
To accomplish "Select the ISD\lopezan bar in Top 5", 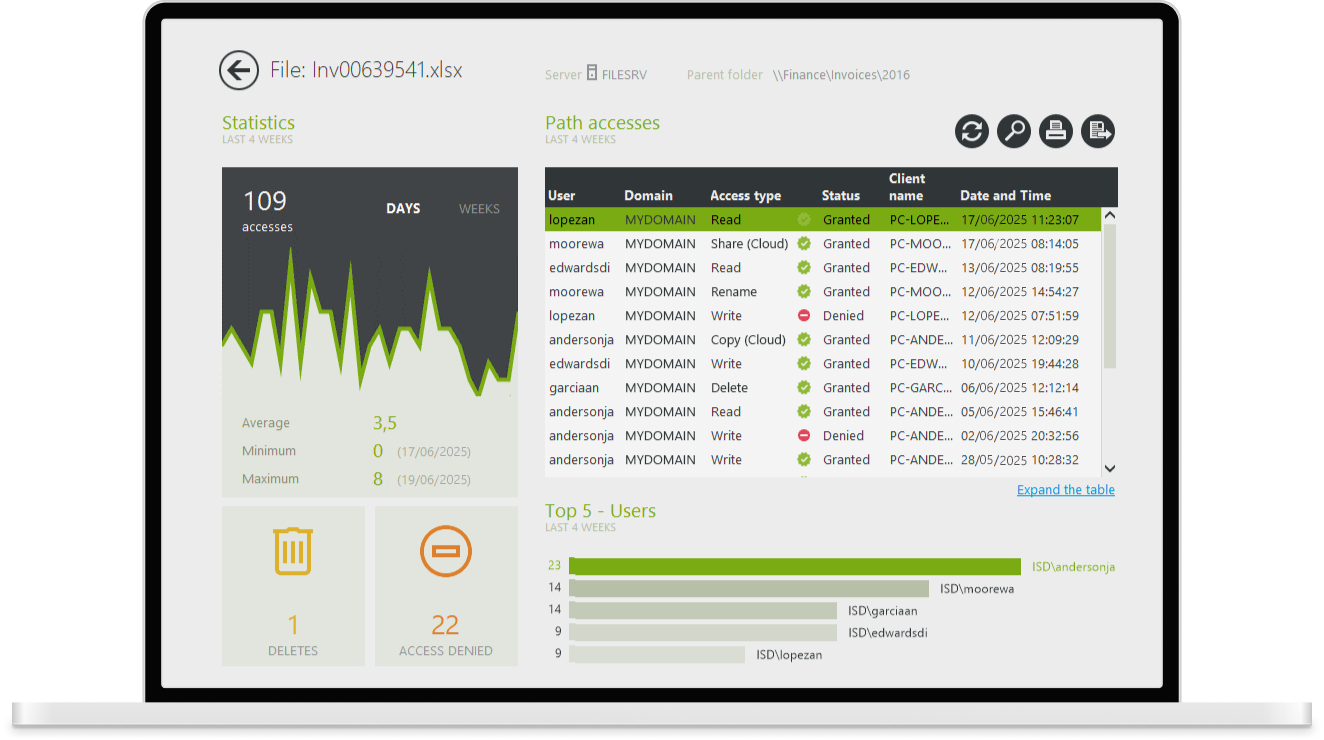I will point(657,655).
